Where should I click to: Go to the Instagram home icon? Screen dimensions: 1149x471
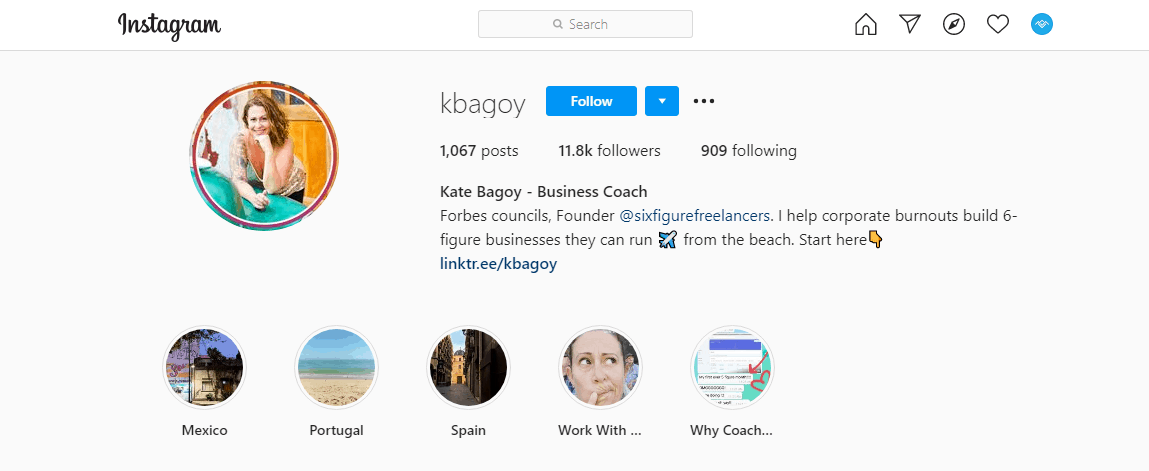[x=865, y=25]
